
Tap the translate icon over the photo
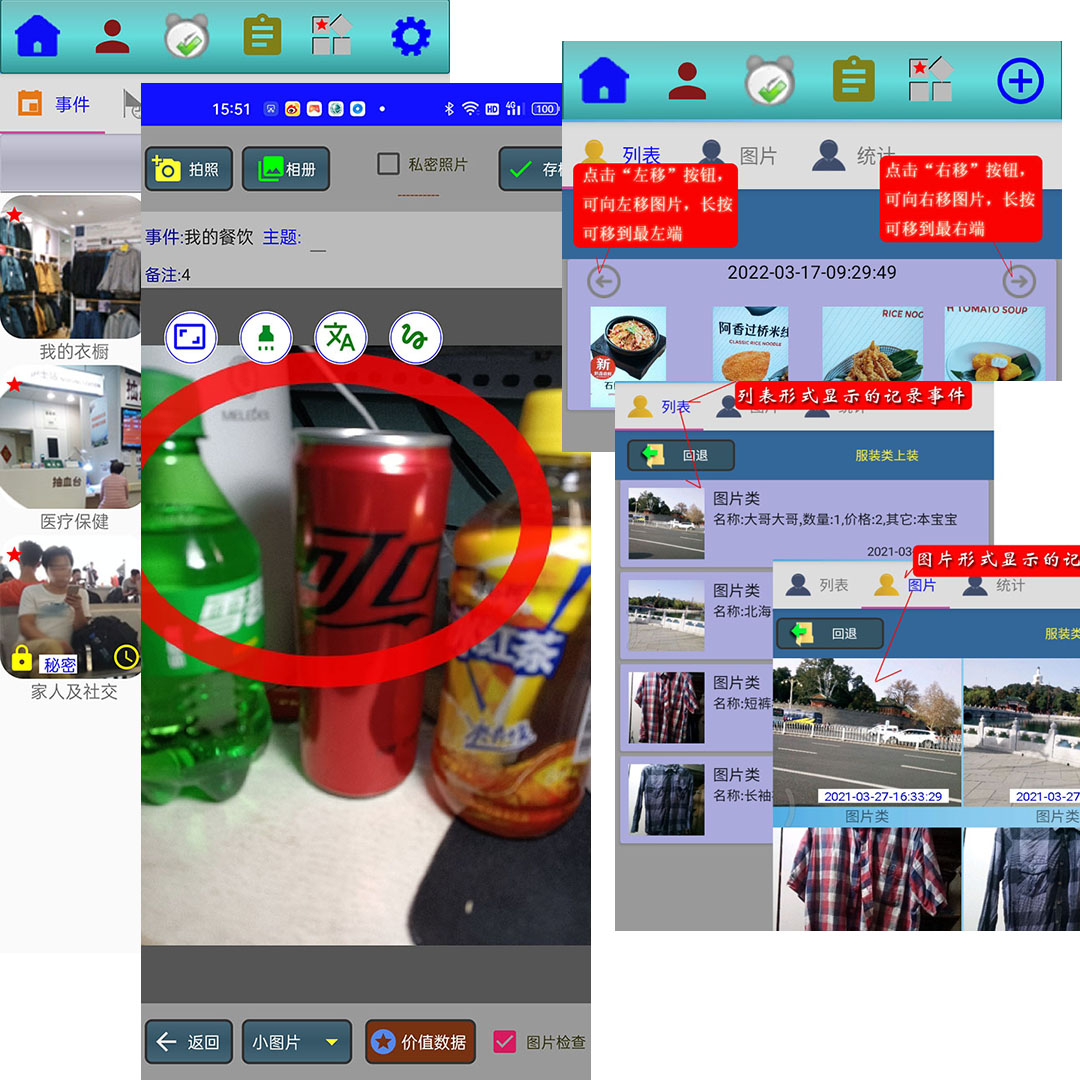pyautogui.click(x=341, y=337)
